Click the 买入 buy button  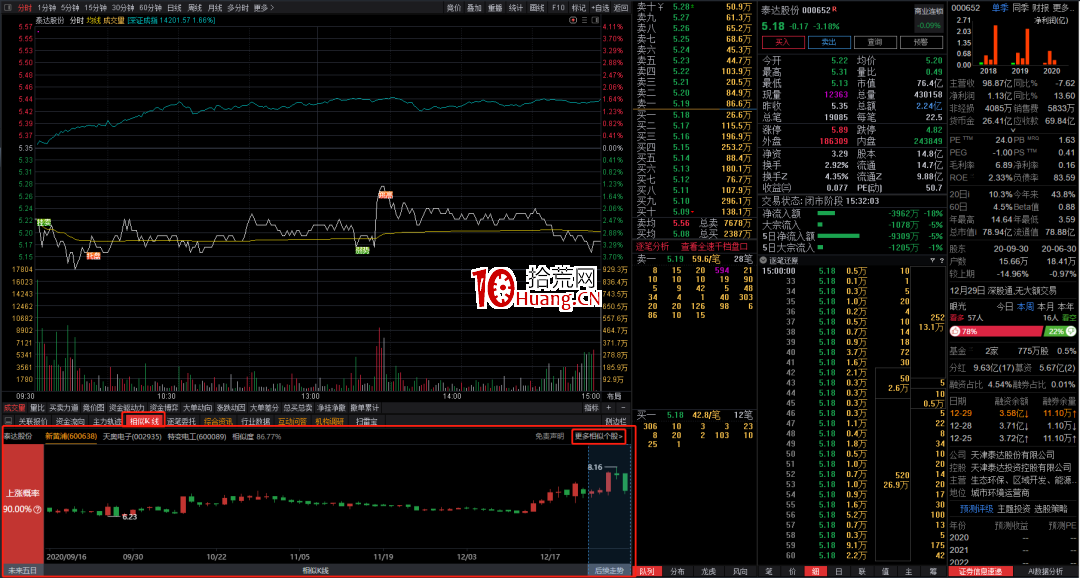(782, 42)
